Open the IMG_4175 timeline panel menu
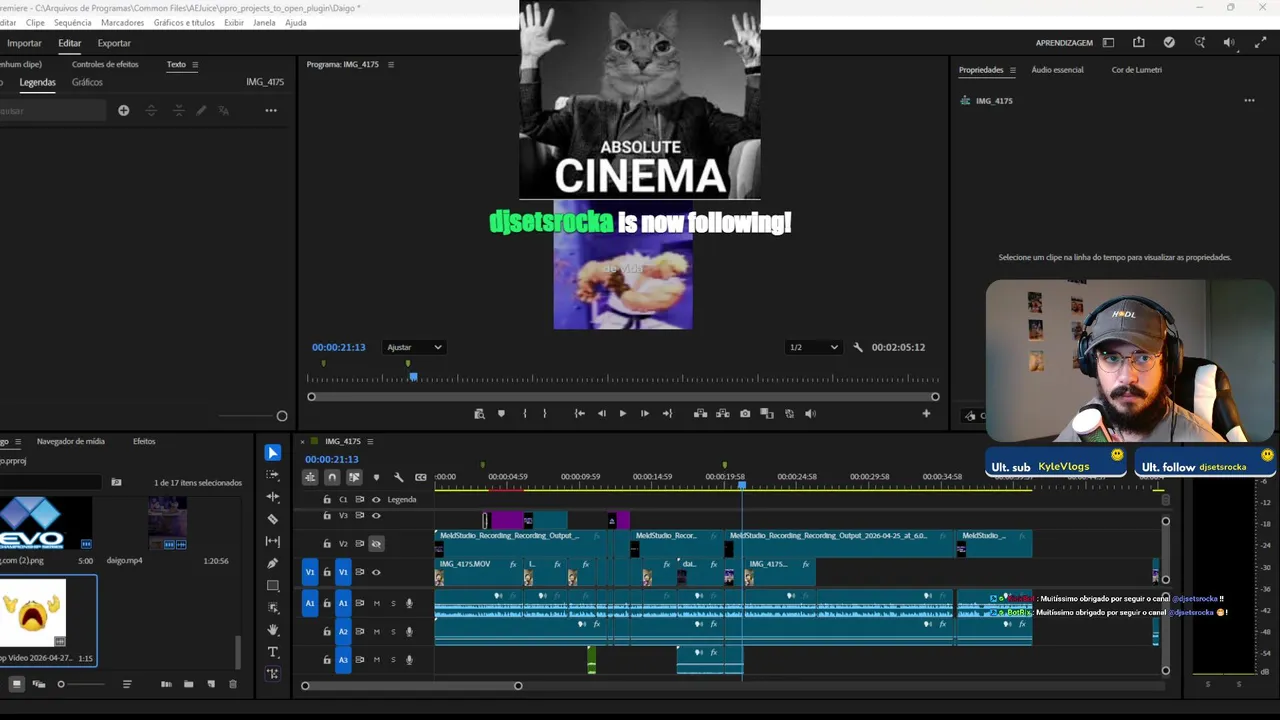Screen dimensions: 1280x720 370,441
